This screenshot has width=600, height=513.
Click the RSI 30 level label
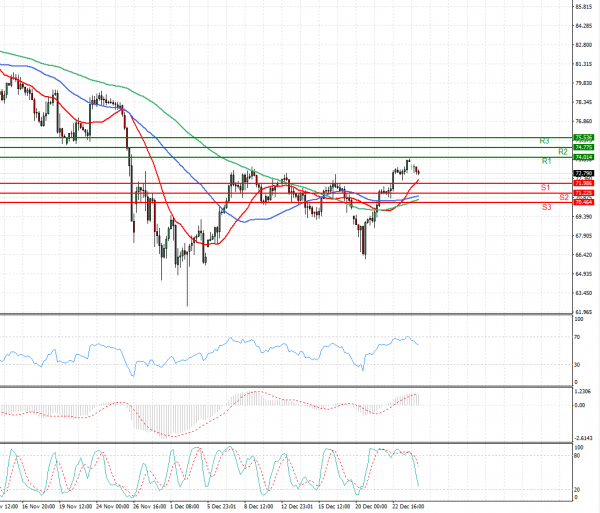[x=577, y=365]
